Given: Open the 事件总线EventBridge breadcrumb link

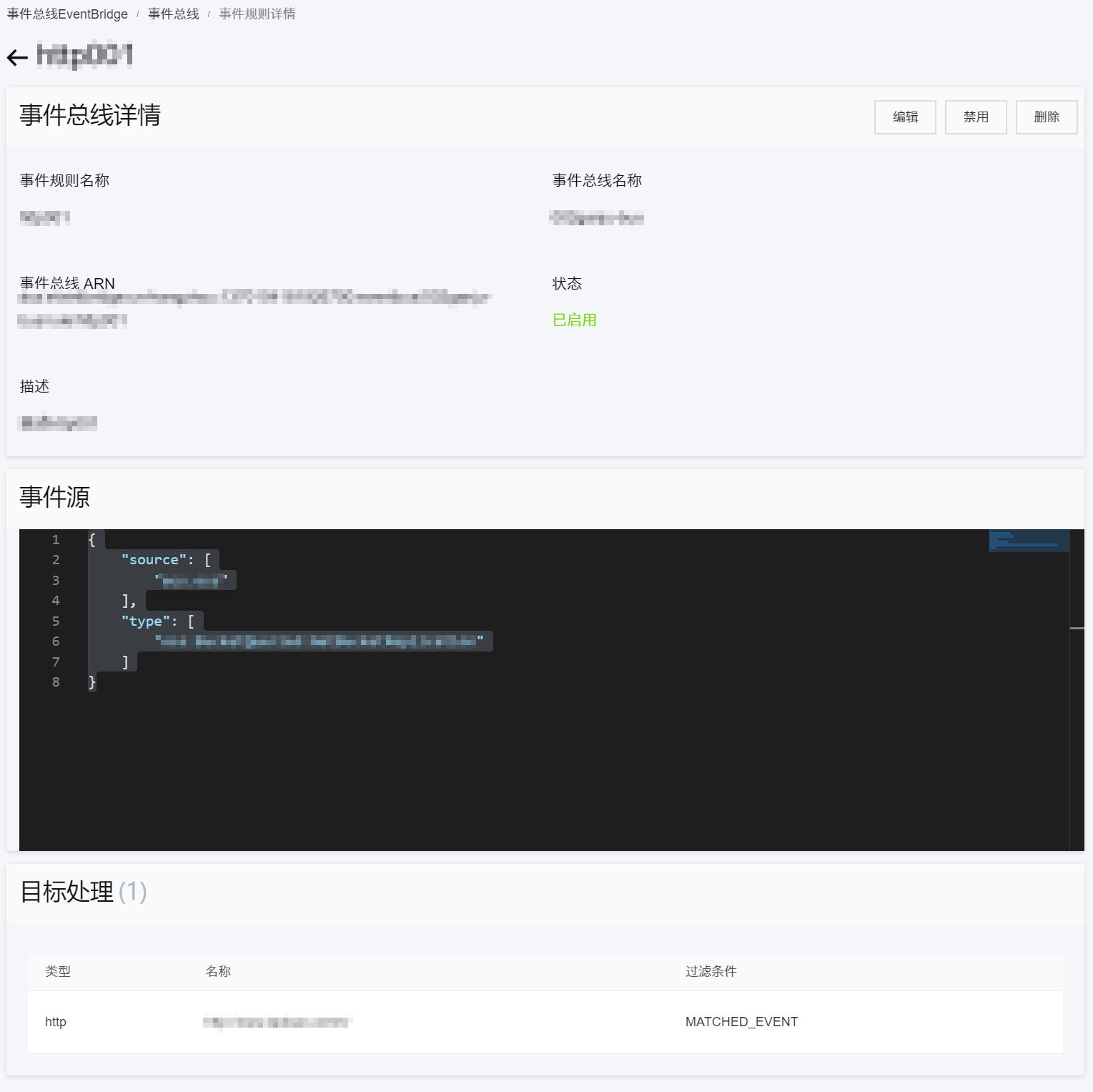Looking at the screenshot, I should (67, 14).
